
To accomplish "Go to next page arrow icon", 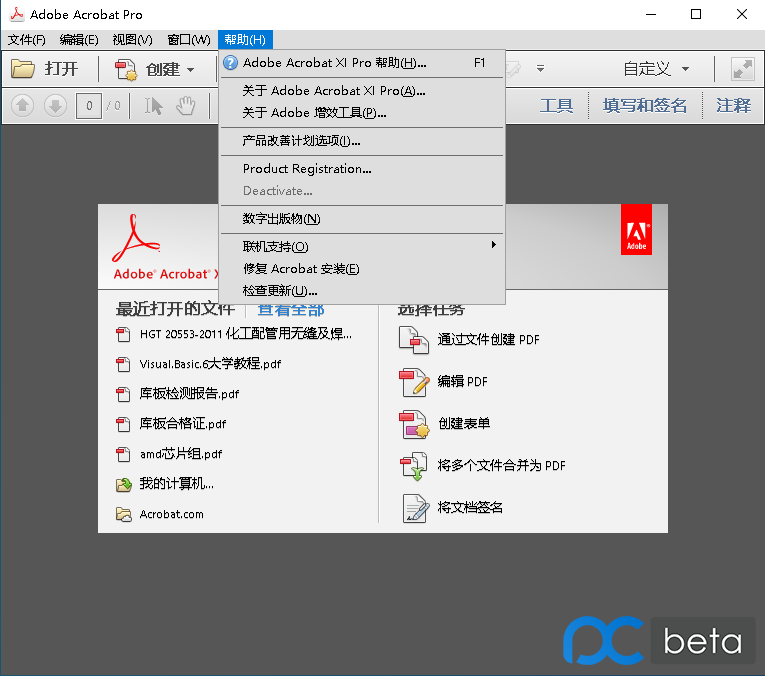I will coord(55,105).
